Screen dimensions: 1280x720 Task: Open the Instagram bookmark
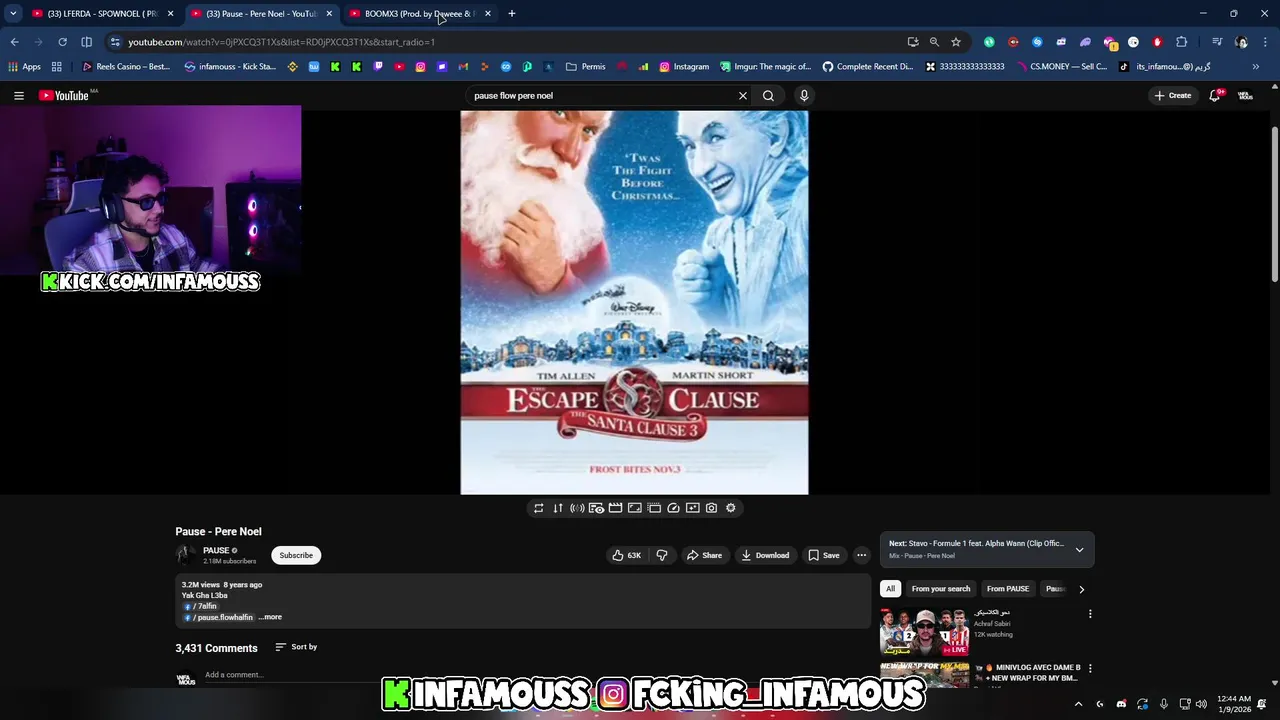click(x=684, y=67)
